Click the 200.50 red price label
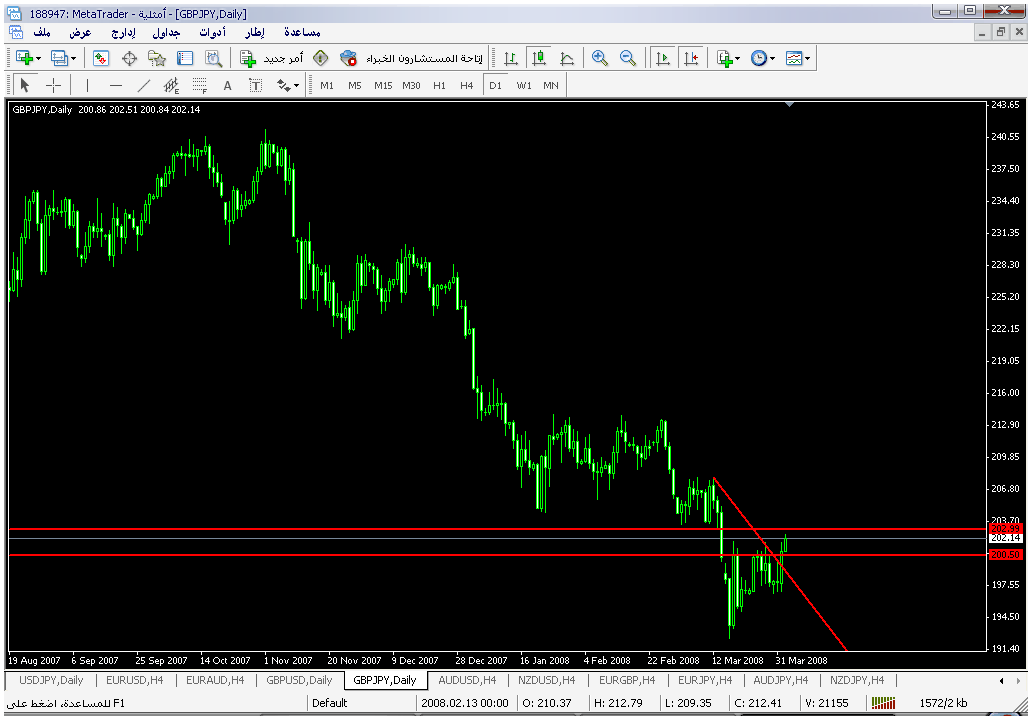Viewport: 1032px width, 716px height. click(1005, 555)
